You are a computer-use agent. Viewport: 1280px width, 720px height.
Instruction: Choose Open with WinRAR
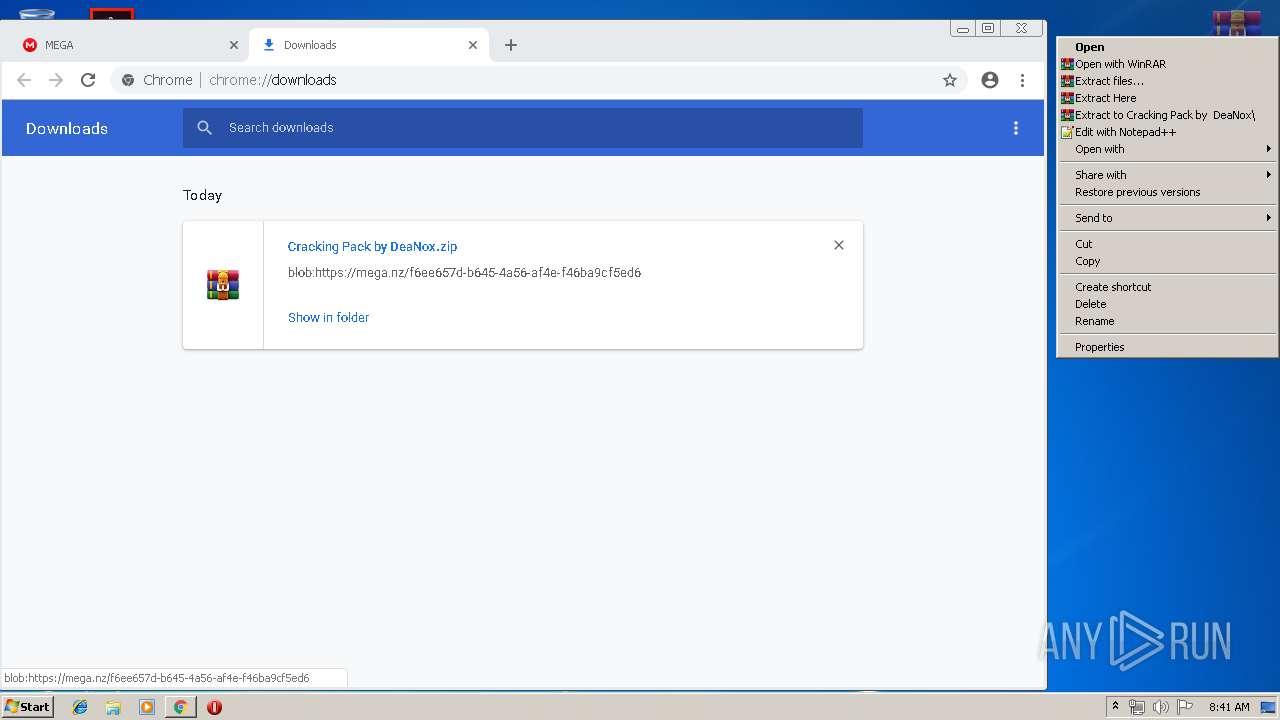coord(1167,64)
